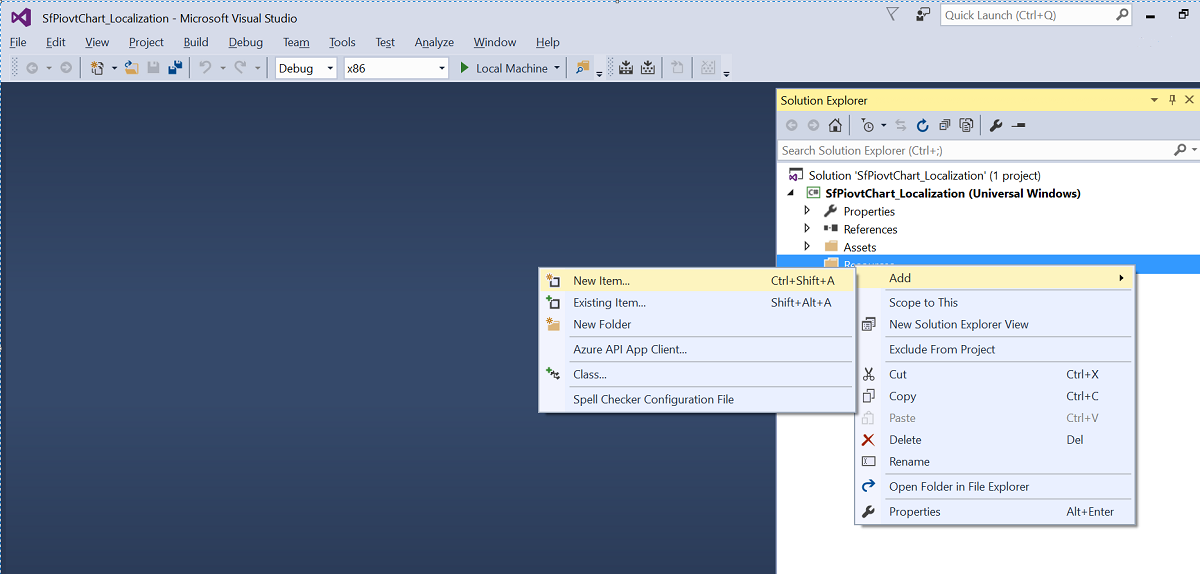Click the Save single file icon
Screen dimensions: 1200x574
tap(153, 68)
